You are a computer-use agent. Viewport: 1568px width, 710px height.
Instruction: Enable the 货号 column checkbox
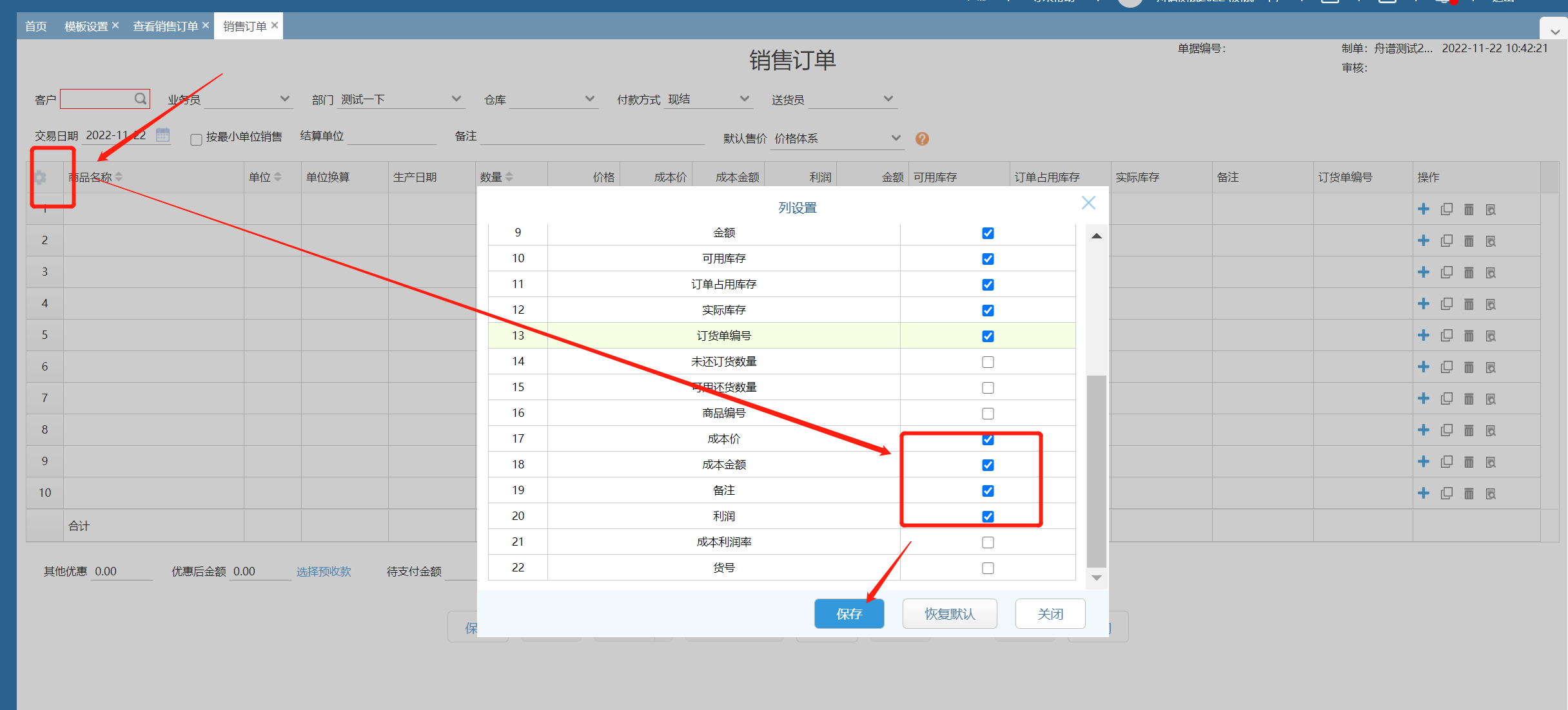[x=988, y=568]
